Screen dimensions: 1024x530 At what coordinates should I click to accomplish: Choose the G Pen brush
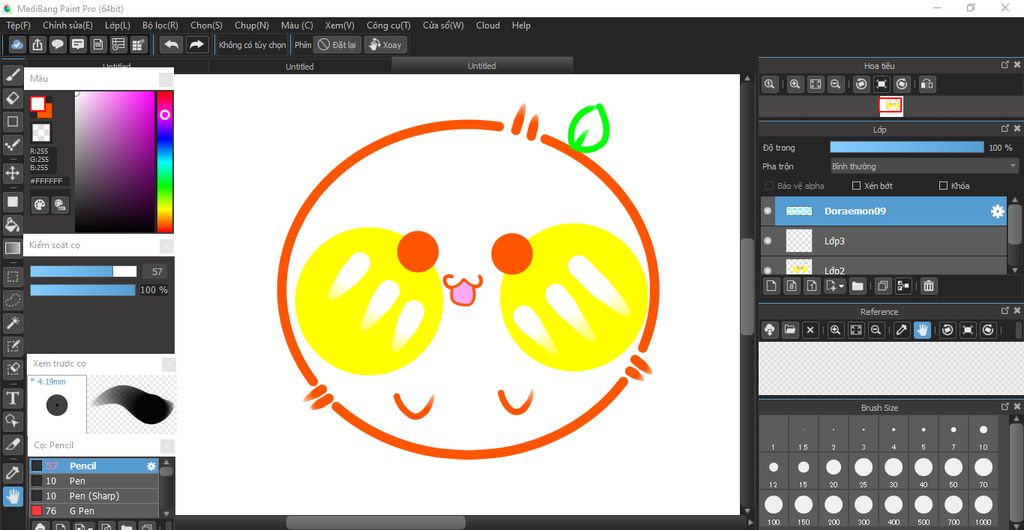(x=95, y=510)
